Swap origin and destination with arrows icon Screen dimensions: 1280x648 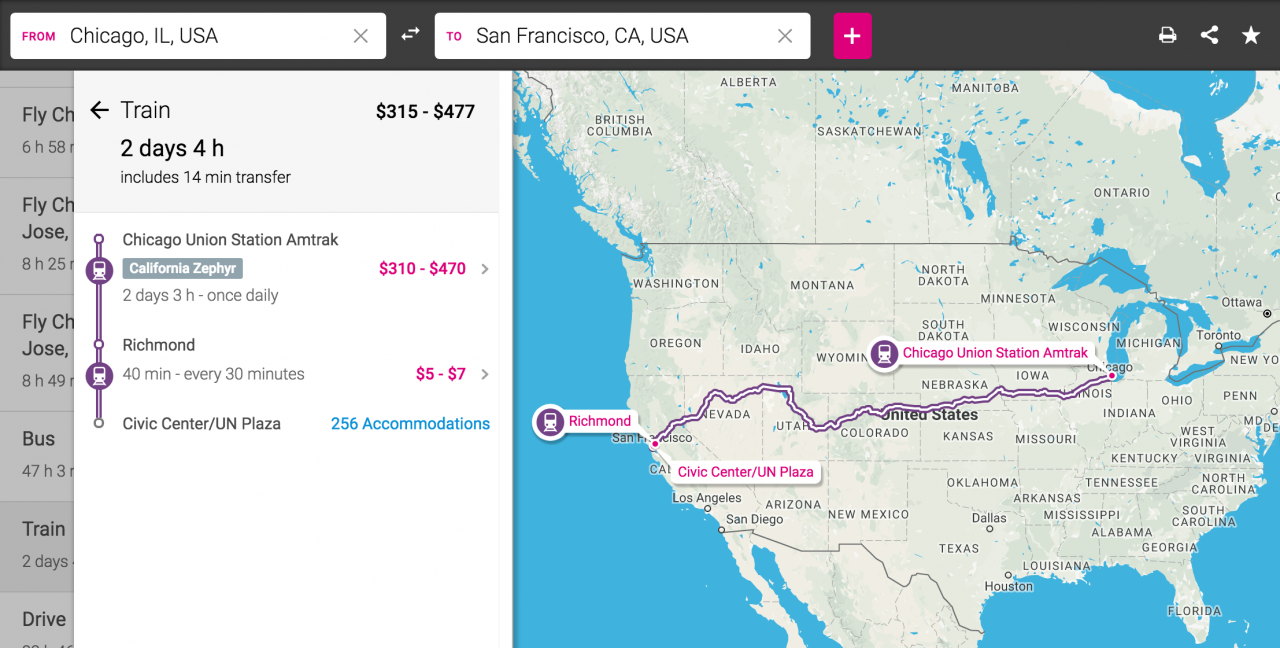click(410, 35)
